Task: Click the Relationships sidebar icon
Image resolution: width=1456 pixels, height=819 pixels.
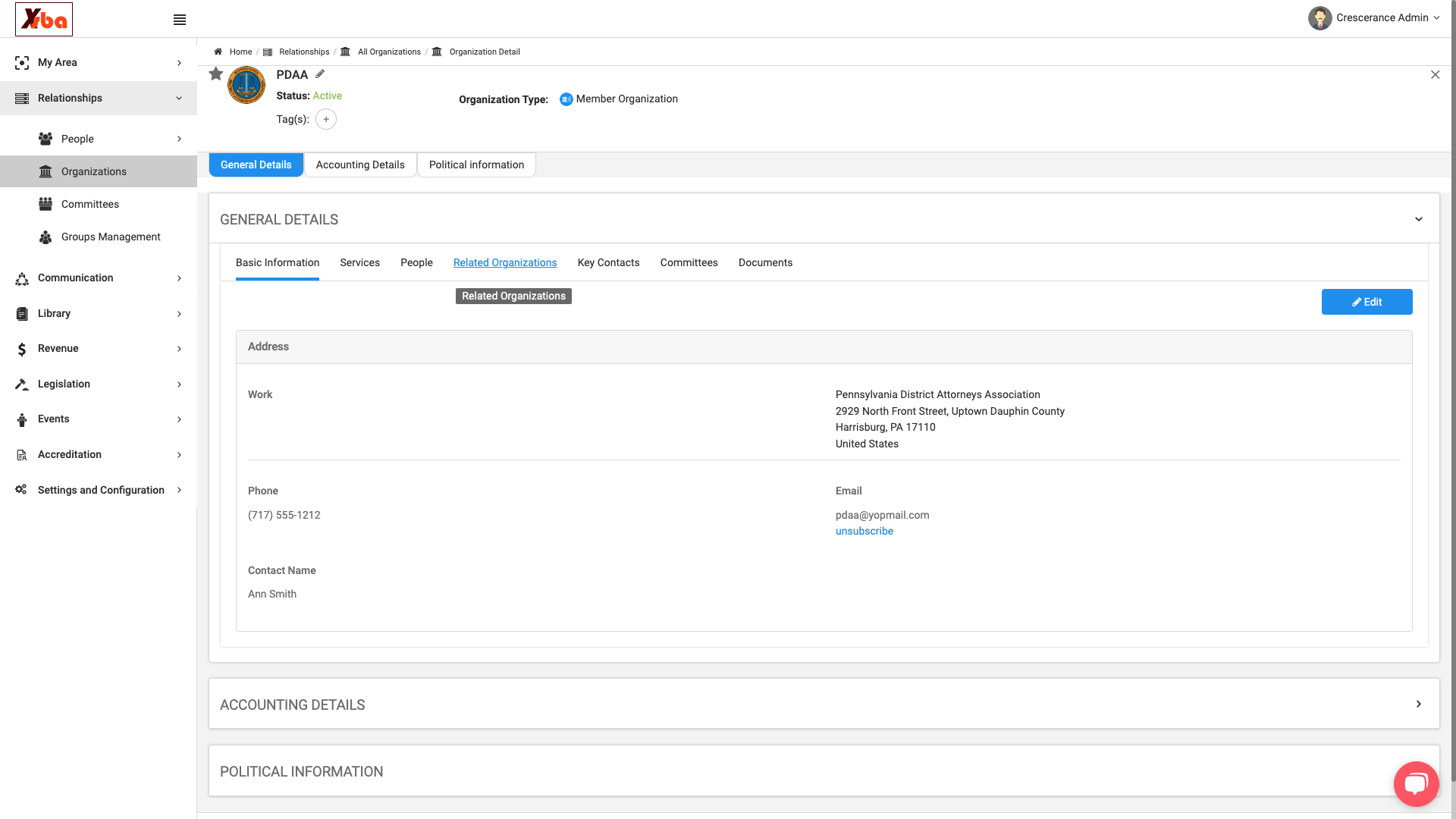Action: tap(22, 99)
